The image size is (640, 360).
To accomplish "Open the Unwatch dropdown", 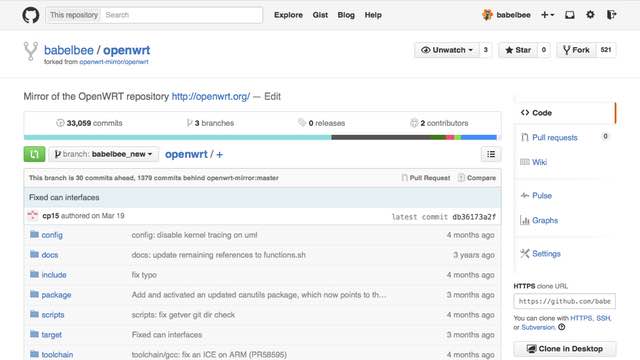I will [x=447, y=50].
